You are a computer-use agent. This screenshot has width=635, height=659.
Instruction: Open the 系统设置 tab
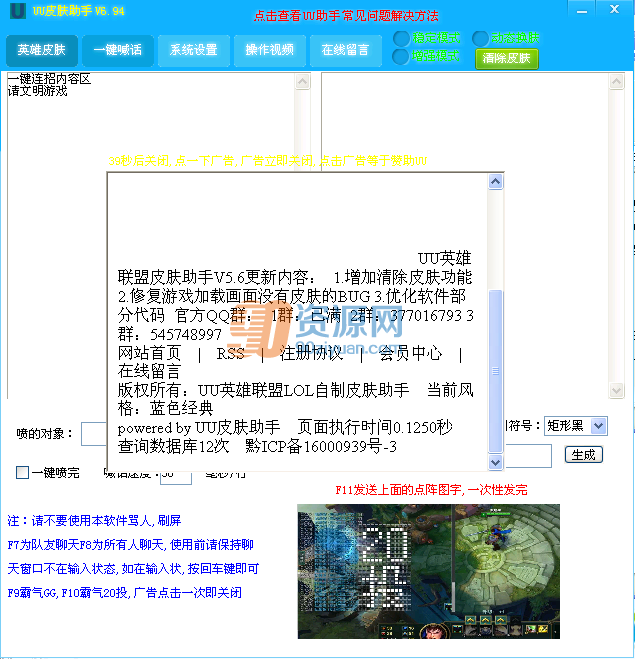(194, 50)
